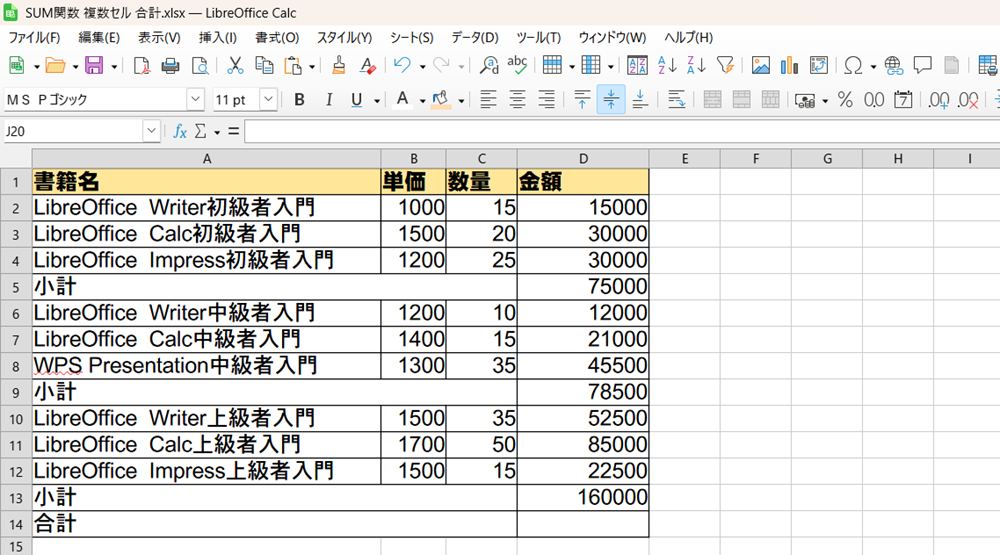
Task: Click the Print icon
Action: pos(170,65)
